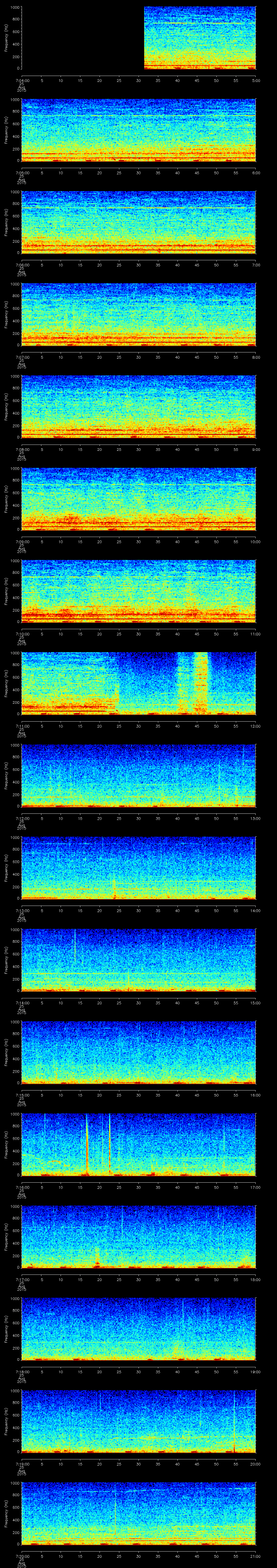Viewport: 277px width, 1568px height.
Task: Click the 7:15:00 start time label
Action: pos(22,1095)
